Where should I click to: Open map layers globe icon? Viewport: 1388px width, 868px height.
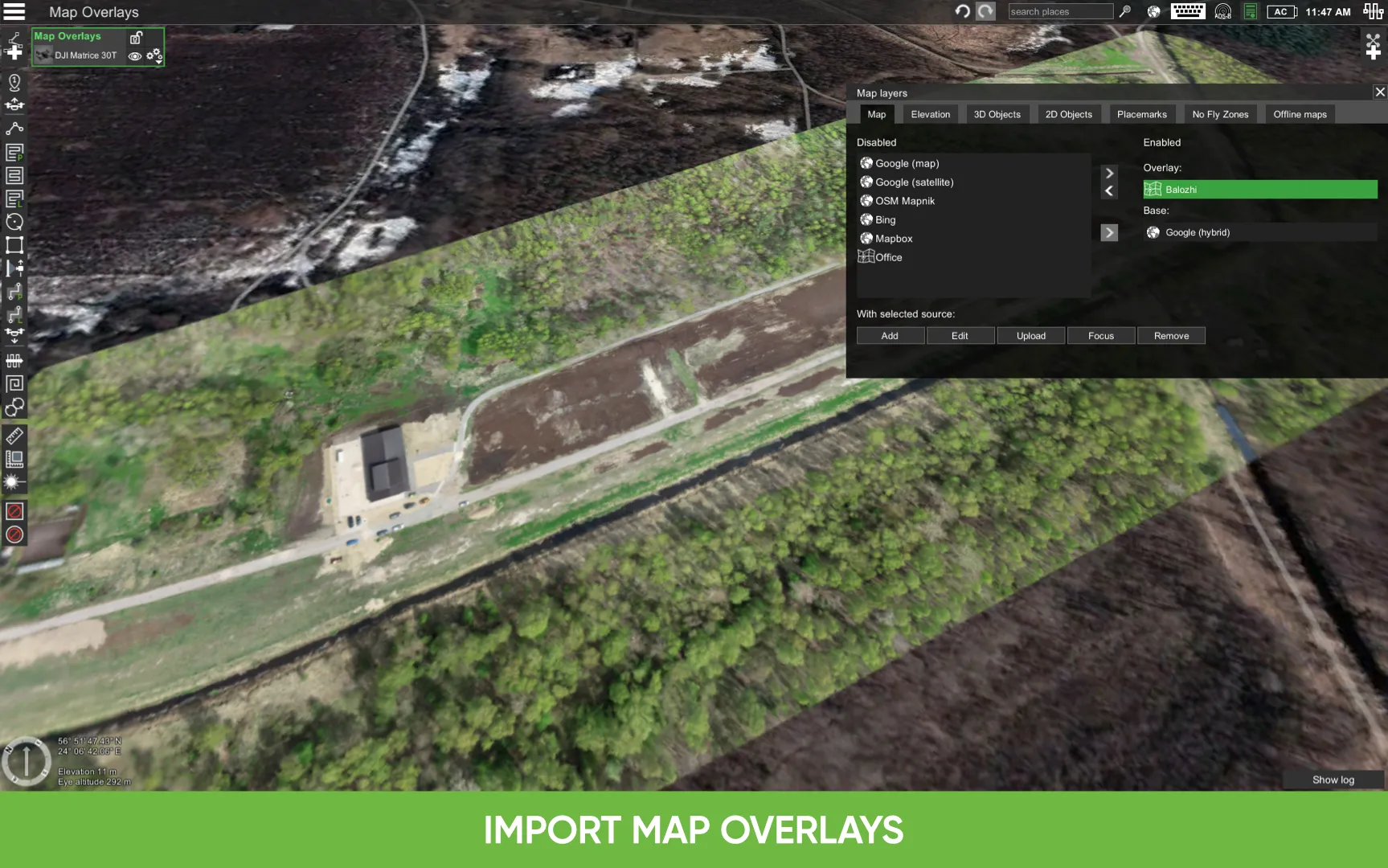(1153, 11)
